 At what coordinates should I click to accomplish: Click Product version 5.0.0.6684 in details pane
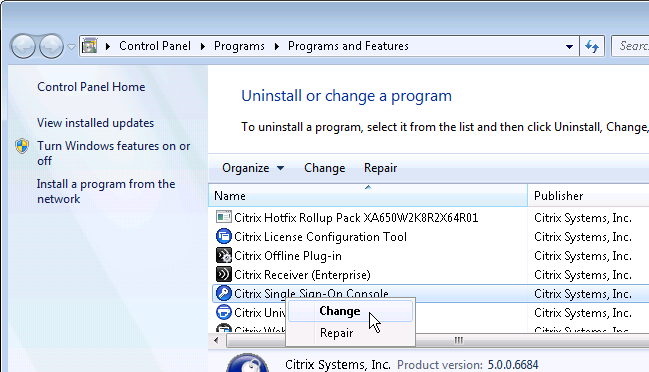pos(468,365)
